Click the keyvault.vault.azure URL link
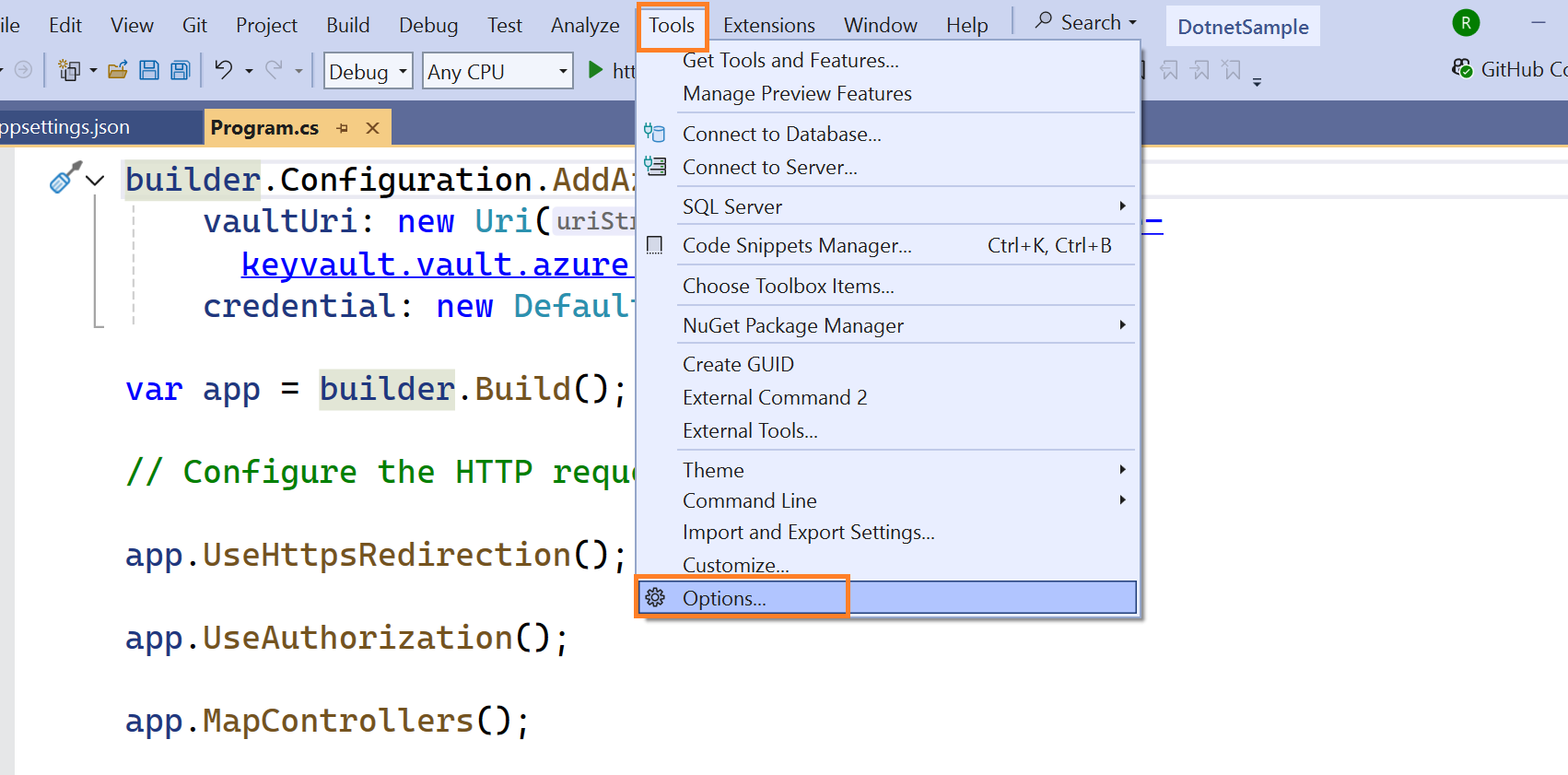The image size is (1568, 775). pos(434,264)
